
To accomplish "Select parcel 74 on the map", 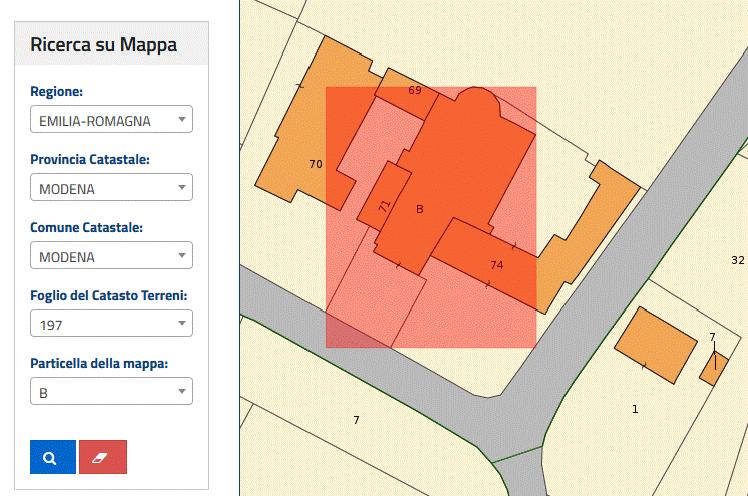I will 496,264.
